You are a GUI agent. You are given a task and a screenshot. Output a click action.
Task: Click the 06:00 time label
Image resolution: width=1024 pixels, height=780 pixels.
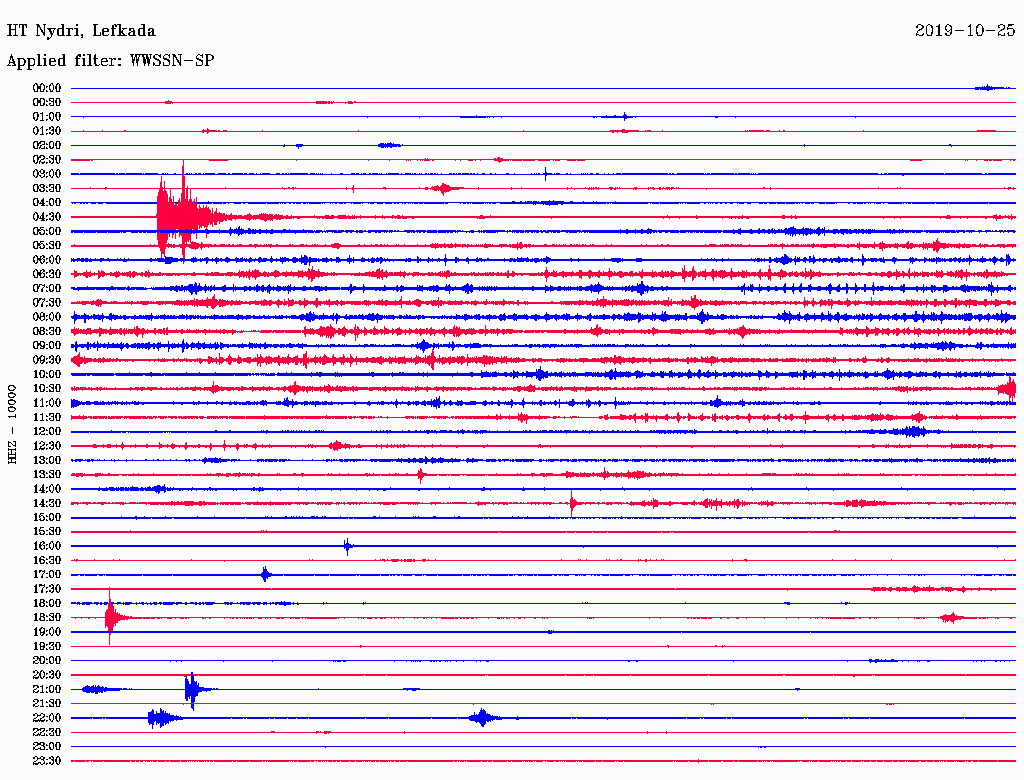pos(46,260)
